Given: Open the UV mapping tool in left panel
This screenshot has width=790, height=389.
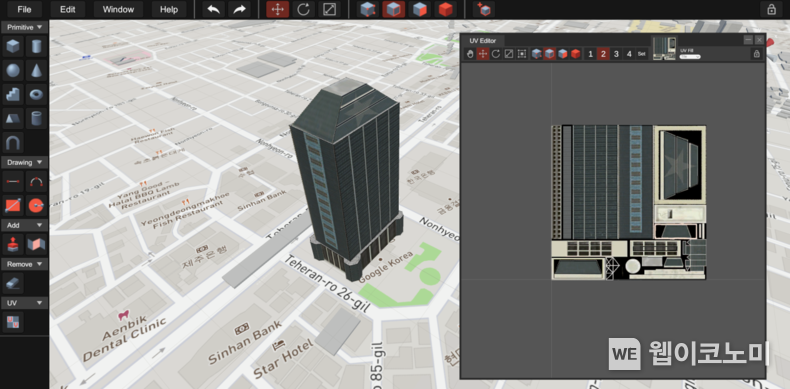Looking at the screenshot, I should click(x=13, y=322).
